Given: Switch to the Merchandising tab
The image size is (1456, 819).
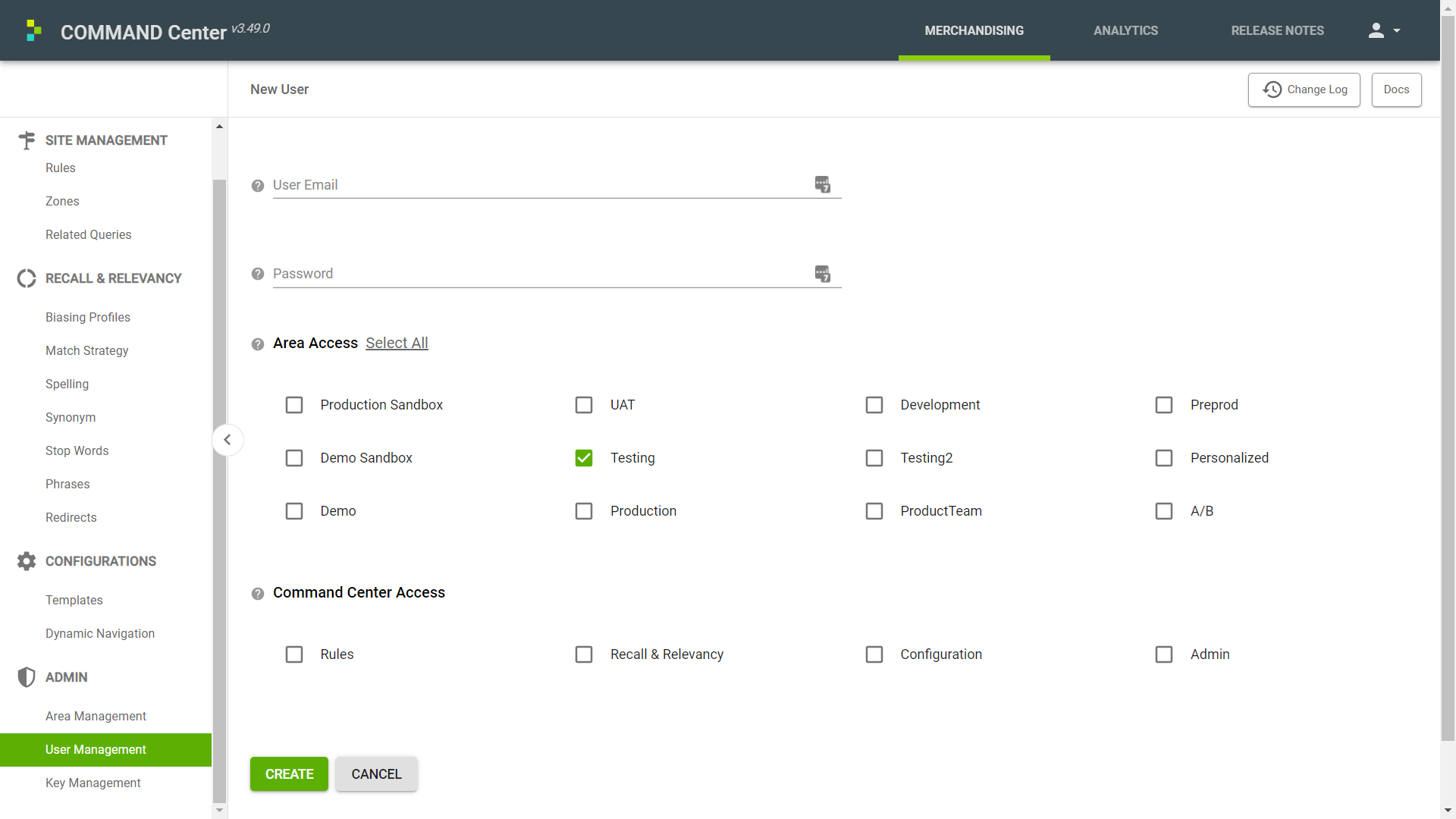Looking at the screenshot, I should pyautogui.click(x=974, y=30).
